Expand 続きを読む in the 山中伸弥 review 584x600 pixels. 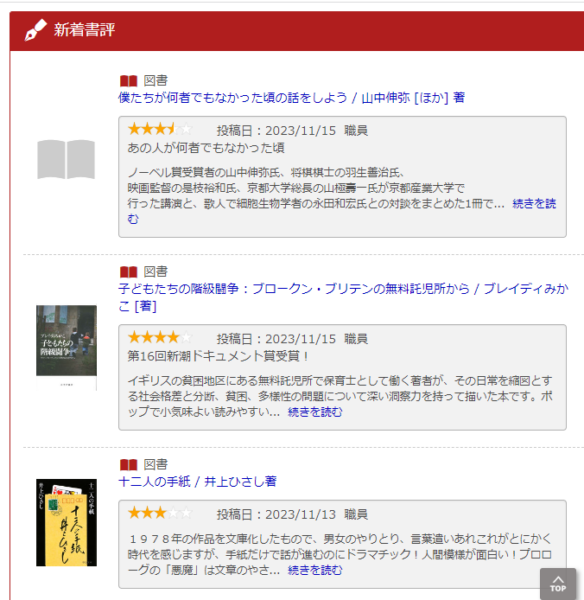pos(534,204)
